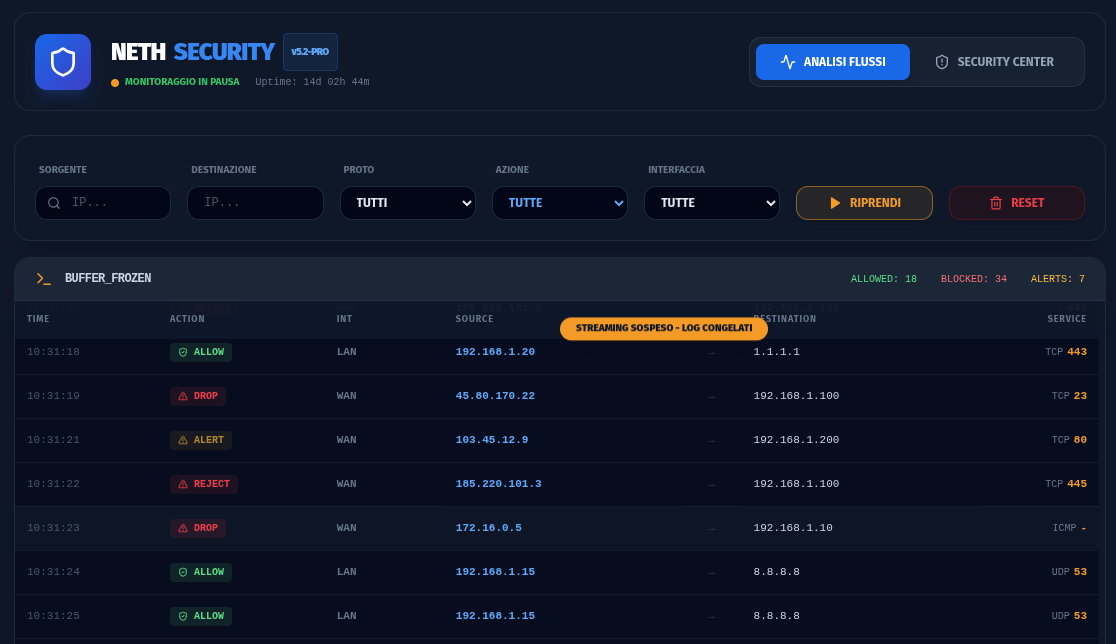Click the Blocked count in log header
The image size is (1116, 644).
click(973, 279)
